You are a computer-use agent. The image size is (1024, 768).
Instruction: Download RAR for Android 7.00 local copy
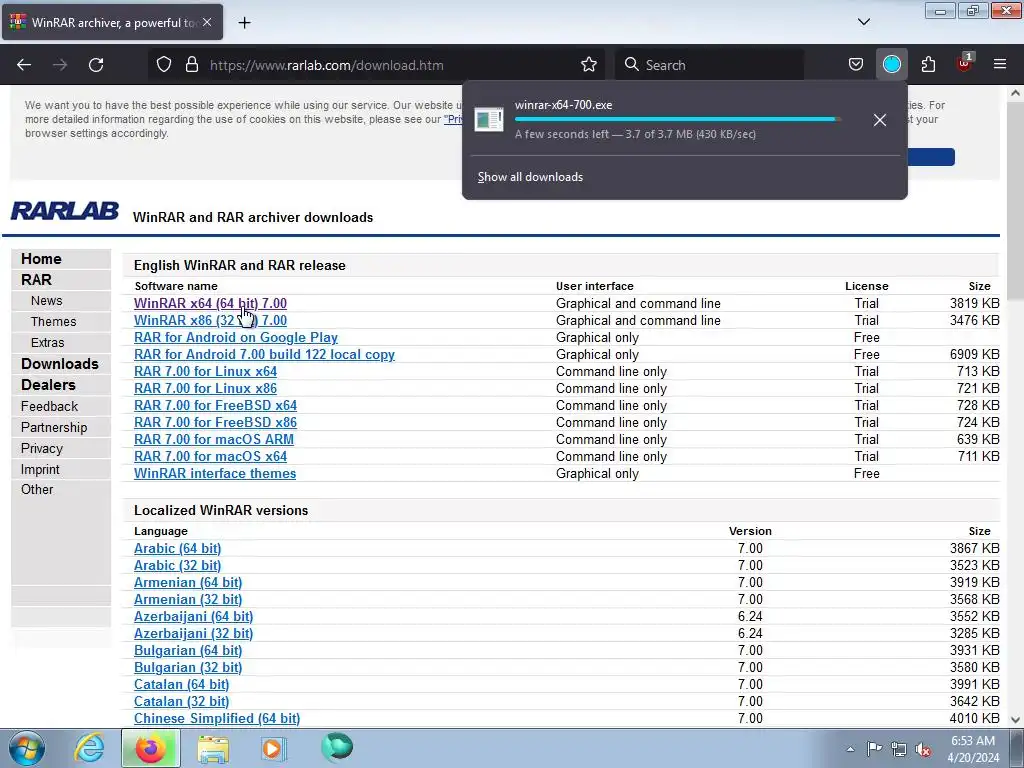coord(264,354)
